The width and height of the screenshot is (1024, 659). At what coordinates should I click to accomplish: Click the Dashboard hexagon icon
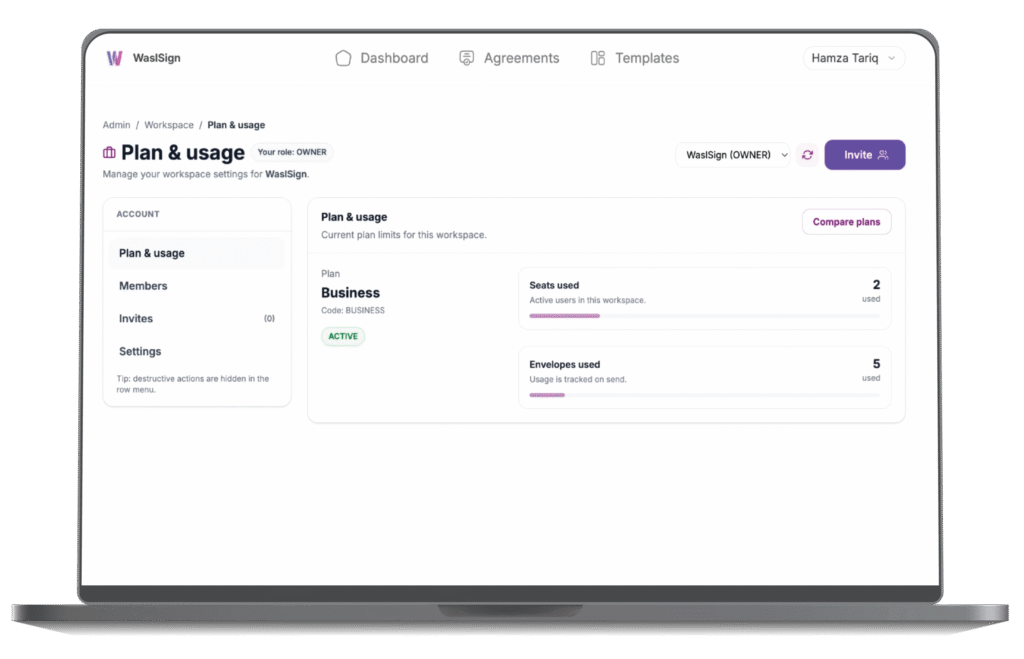pyautogui.click(x=343, y=58)
